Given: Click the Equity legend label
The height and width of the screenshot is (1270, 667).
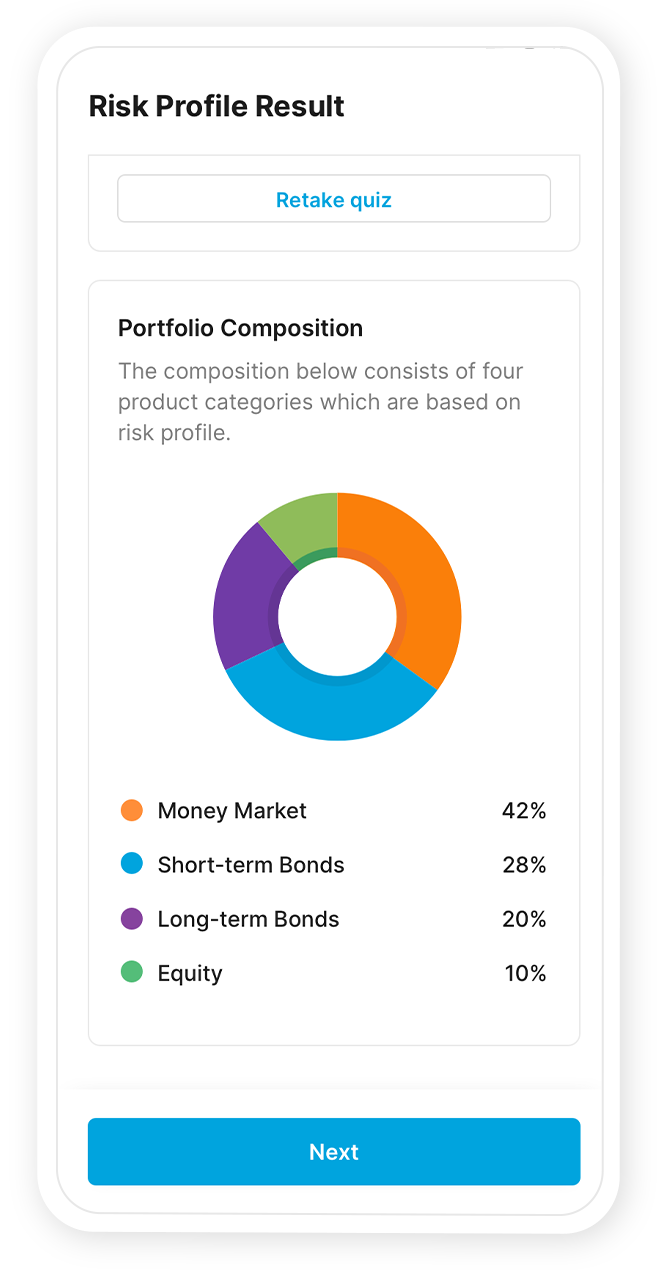Looking at the screenshot, I should coord(190,973).
